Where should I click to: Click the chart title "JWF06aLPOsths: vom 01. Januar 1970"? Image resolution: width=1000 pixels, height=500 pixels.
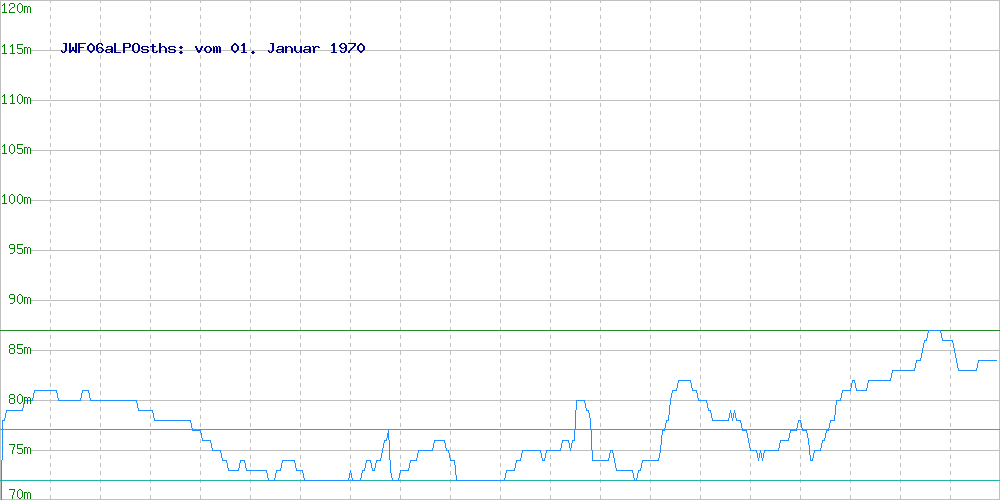pos(213,48)
